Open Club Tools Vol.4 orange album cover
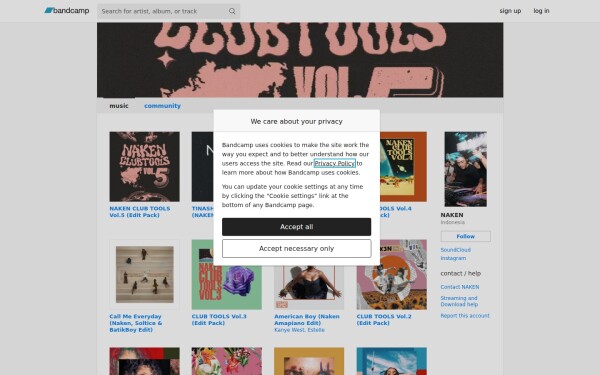 (403, 166)
